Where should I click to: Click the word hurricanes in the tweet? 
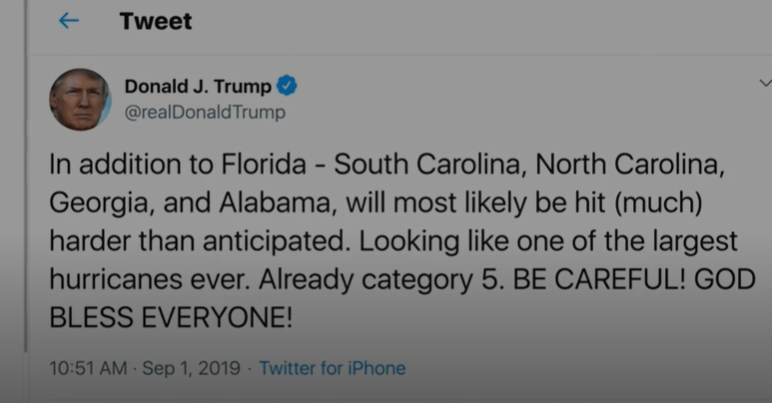pos(109,279)
